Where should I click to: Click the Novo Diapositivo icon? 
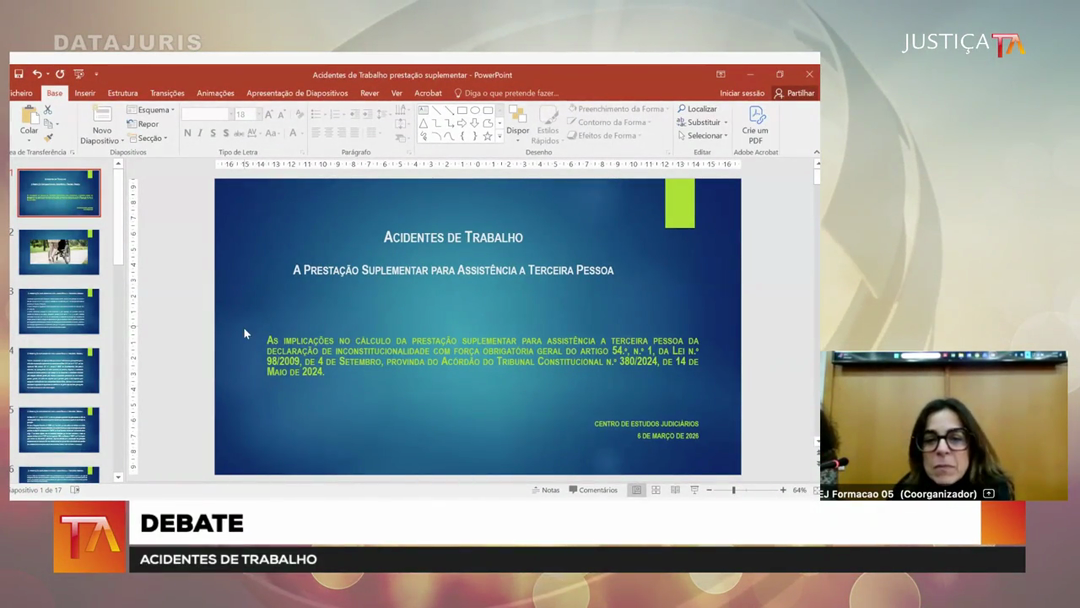[102, 118]
